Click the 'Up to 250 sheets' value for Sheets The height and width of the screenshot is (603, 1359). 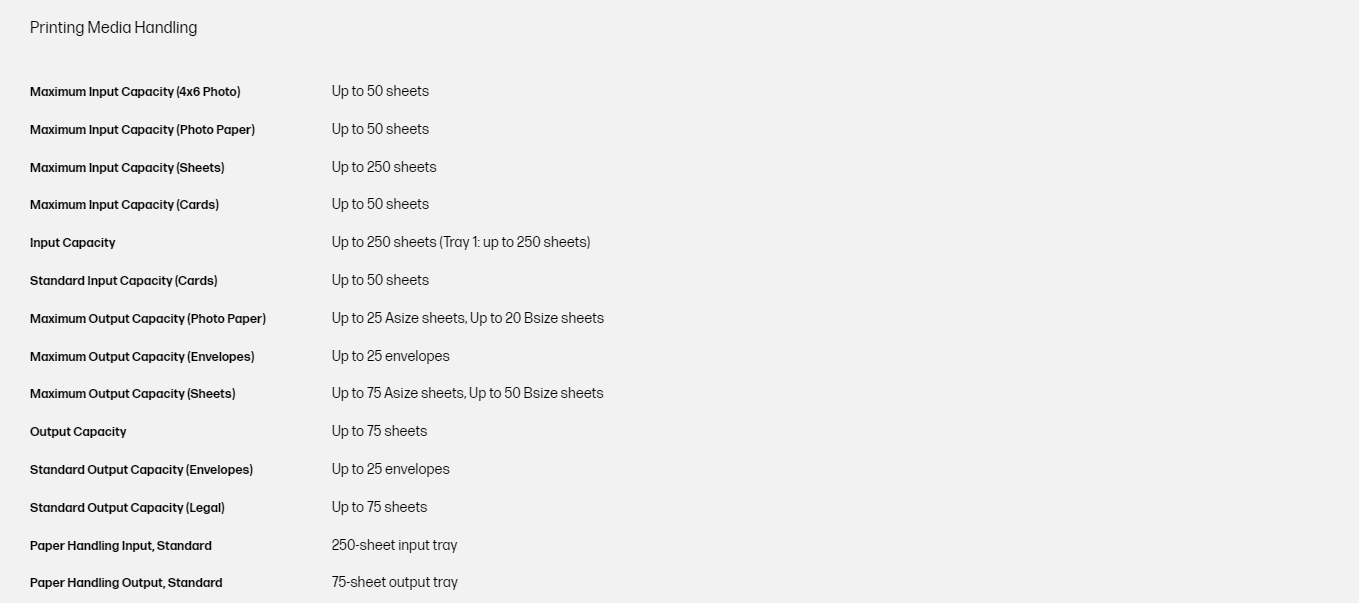coord(384,167)
